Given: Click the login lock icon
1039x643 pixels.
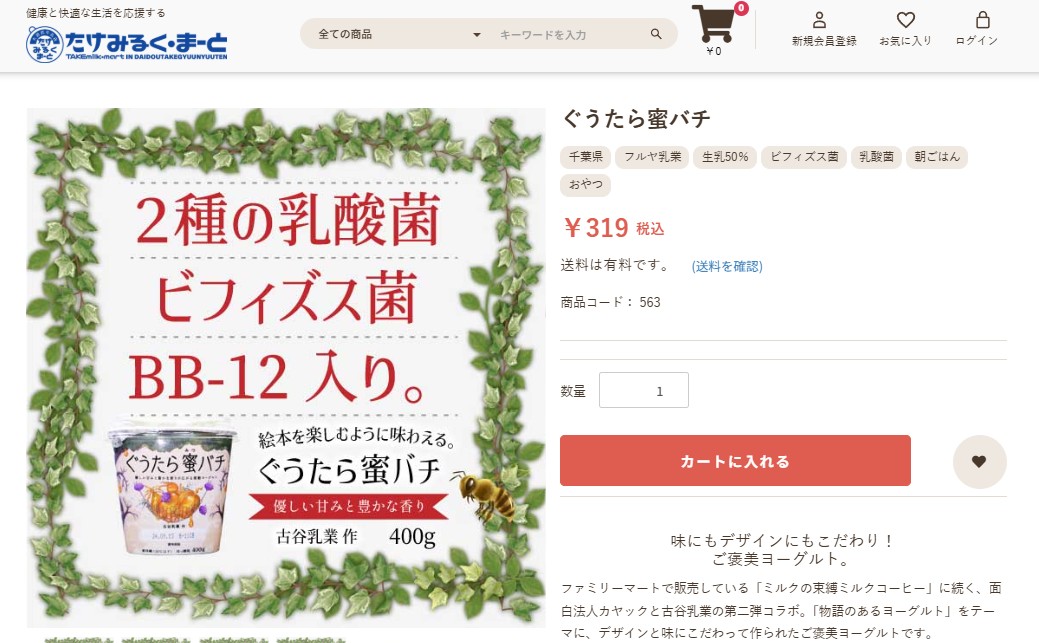Looking at the screenshot, I should pos(983,19).
